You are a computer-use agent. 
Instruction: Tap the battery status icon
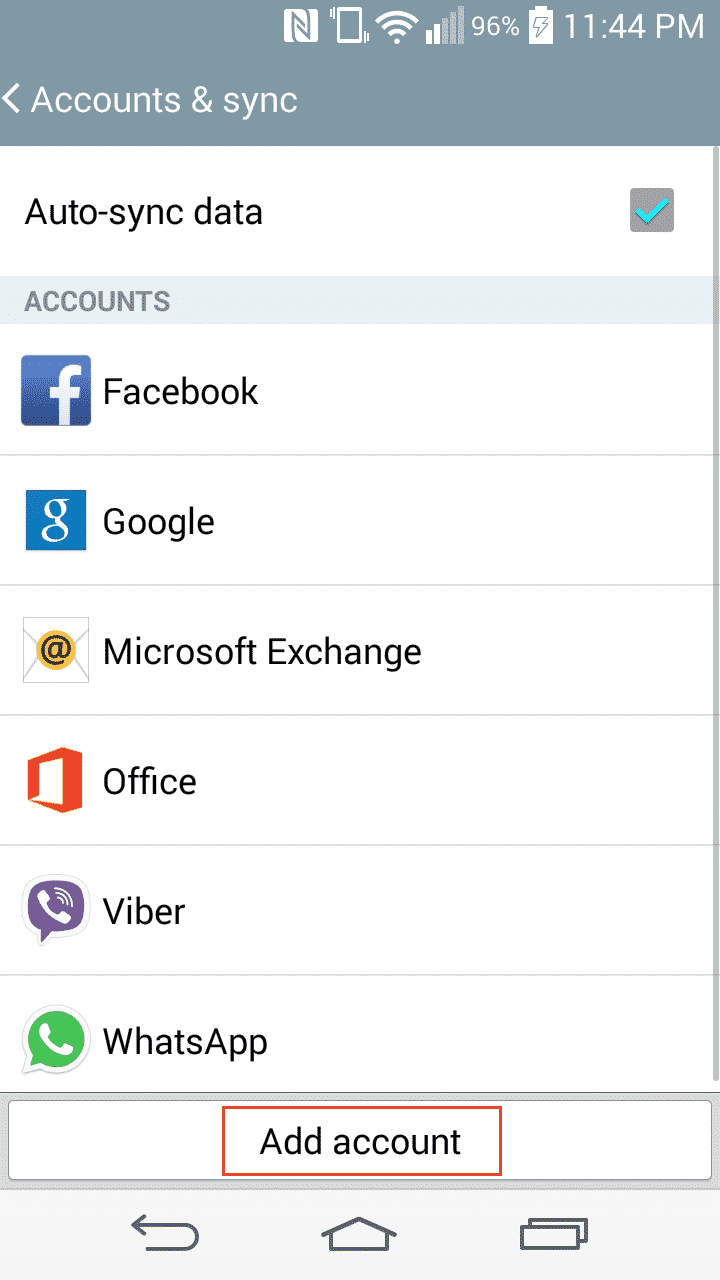[x=540, y=26]
